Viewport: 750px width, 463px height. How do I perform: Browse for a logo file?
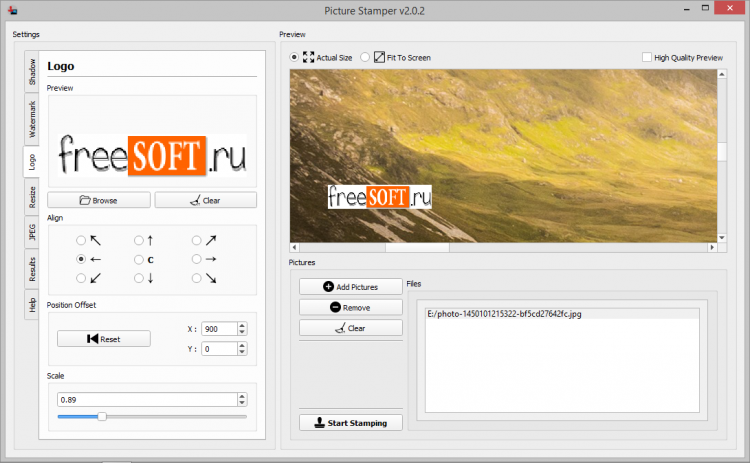[99, 200]
